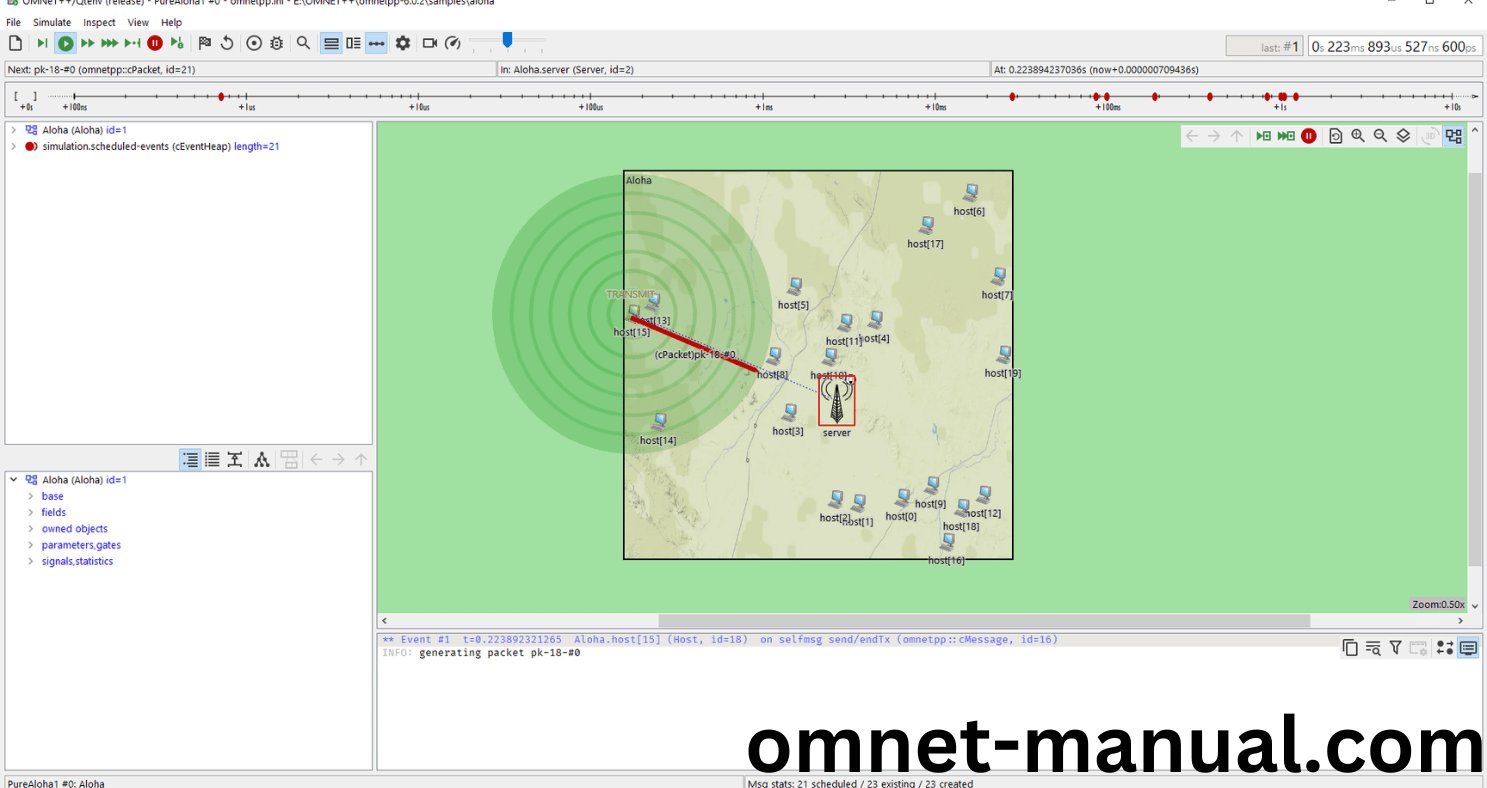Zoom in on the network canvas
Image resolution: width=1487 pixels, height=788 pixels.
pyautogui.click(x=1358, y=136)
